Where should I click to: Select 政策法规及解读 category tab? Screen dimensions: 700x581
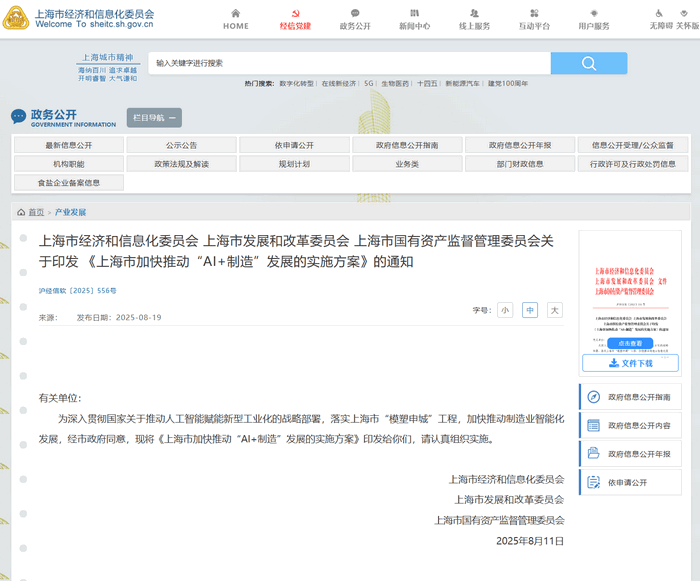pyautogui.click(x=181, y=164)
